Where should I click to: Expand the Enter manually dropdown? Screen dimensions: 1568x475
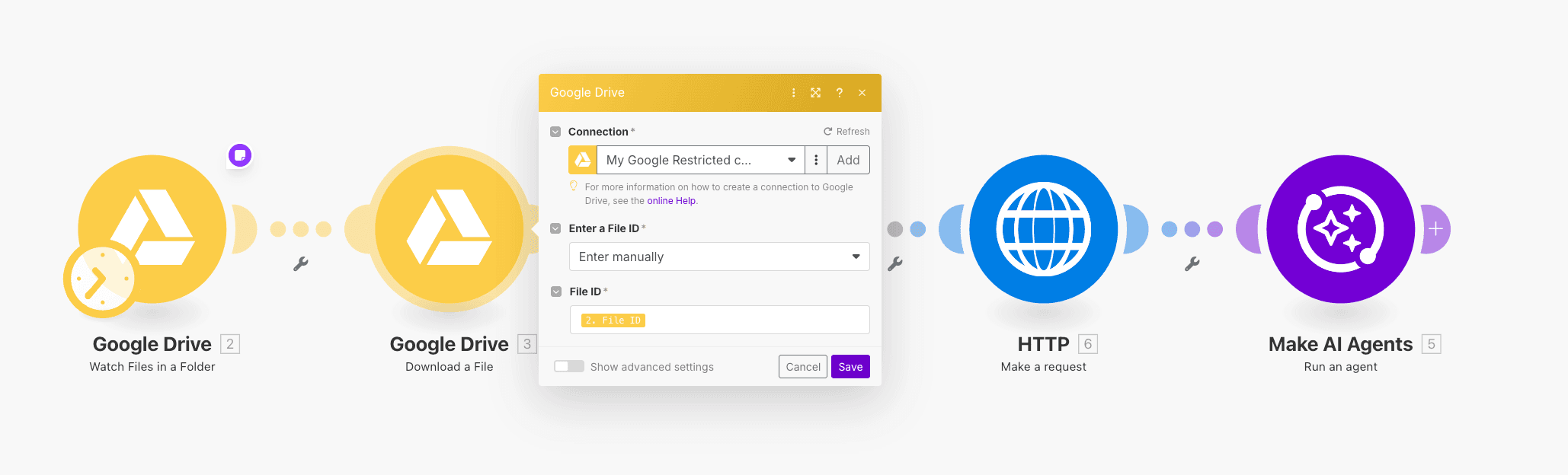[718, 257]
